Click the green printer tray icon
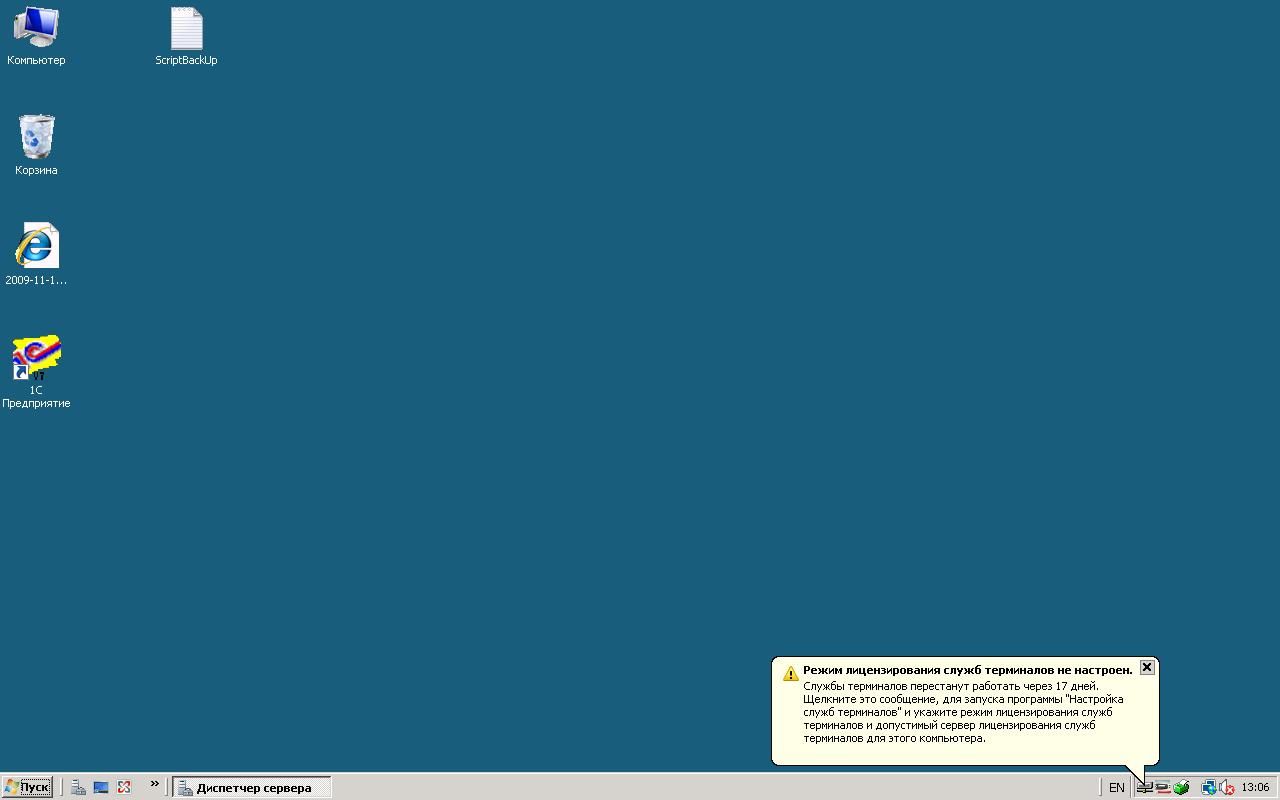 coord(1181,788)
